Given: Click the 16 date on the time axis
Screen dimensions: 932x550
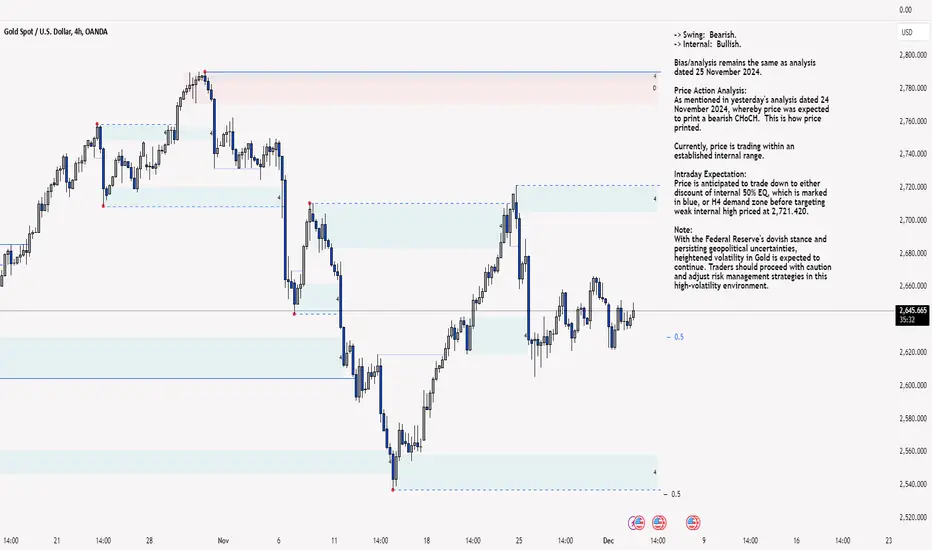Looking at the screenshot, I should (x=796, y=541).
